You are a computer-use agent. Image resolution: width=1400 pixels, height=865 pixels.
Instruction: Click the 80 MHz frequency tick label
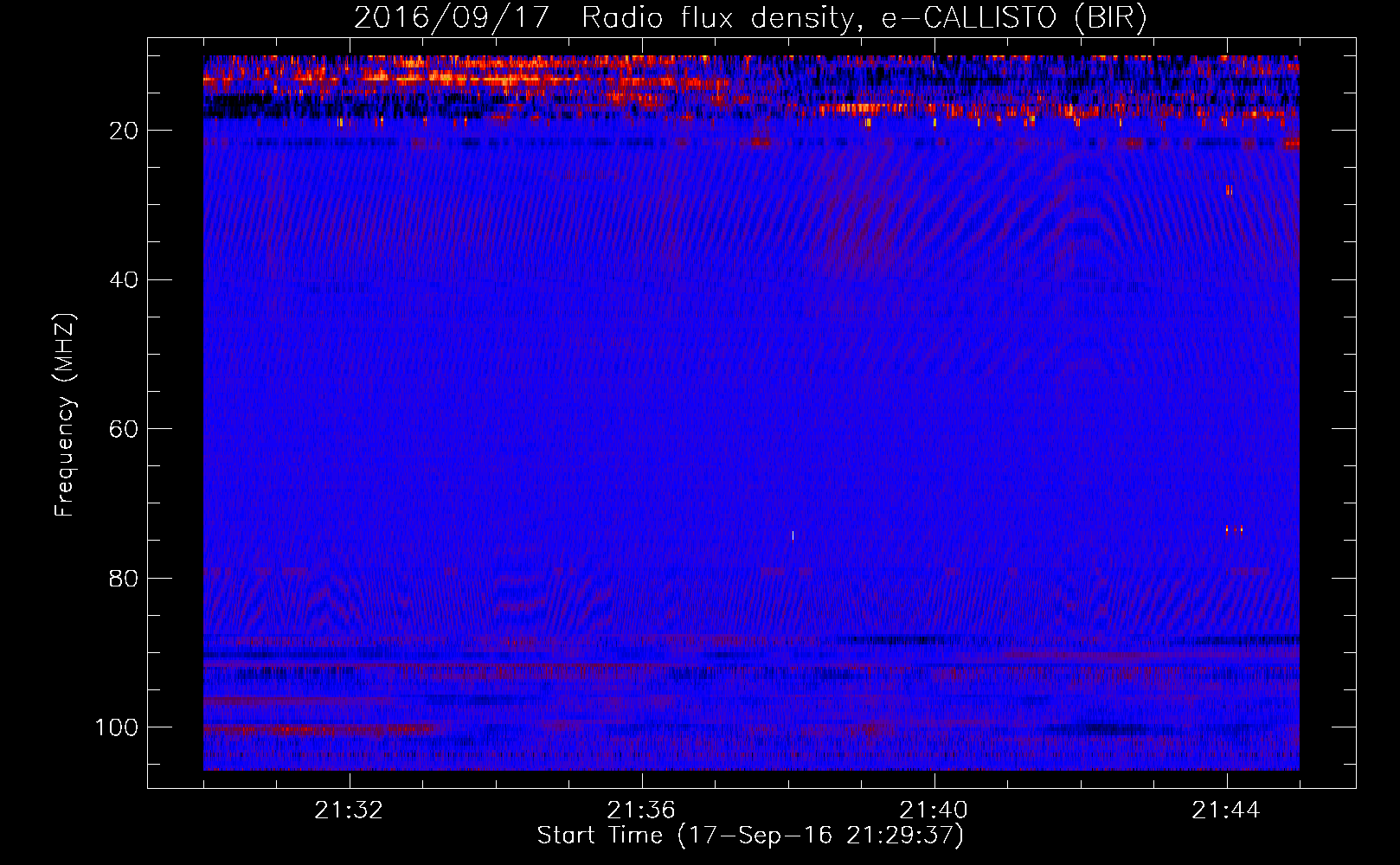coord(125,578)
